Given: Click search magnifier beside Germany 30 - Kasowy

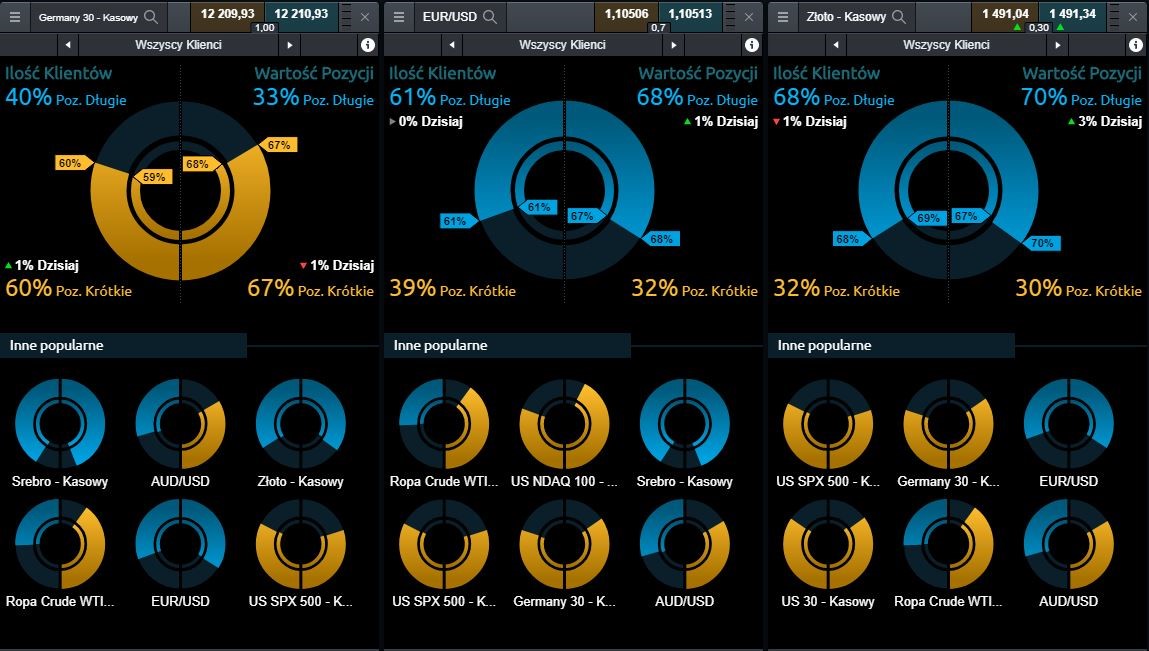Looking at the screenshot, I should [x=151, y=17].
